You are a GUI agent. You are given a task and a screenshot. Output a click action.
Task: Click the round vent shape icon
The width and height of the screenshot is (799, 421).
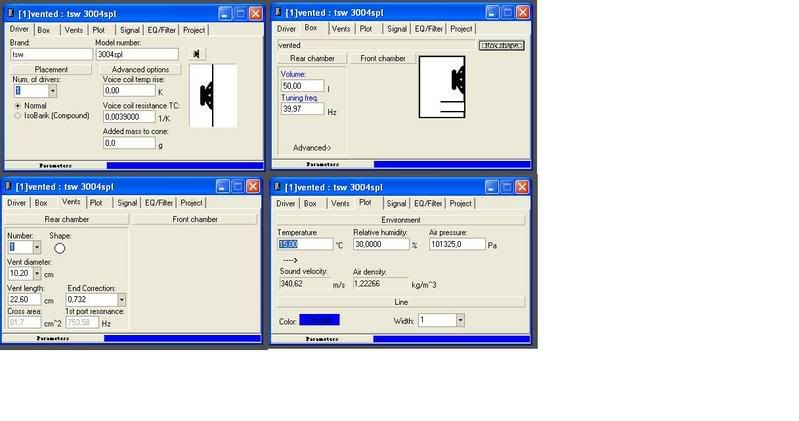(x=59, y=248)
